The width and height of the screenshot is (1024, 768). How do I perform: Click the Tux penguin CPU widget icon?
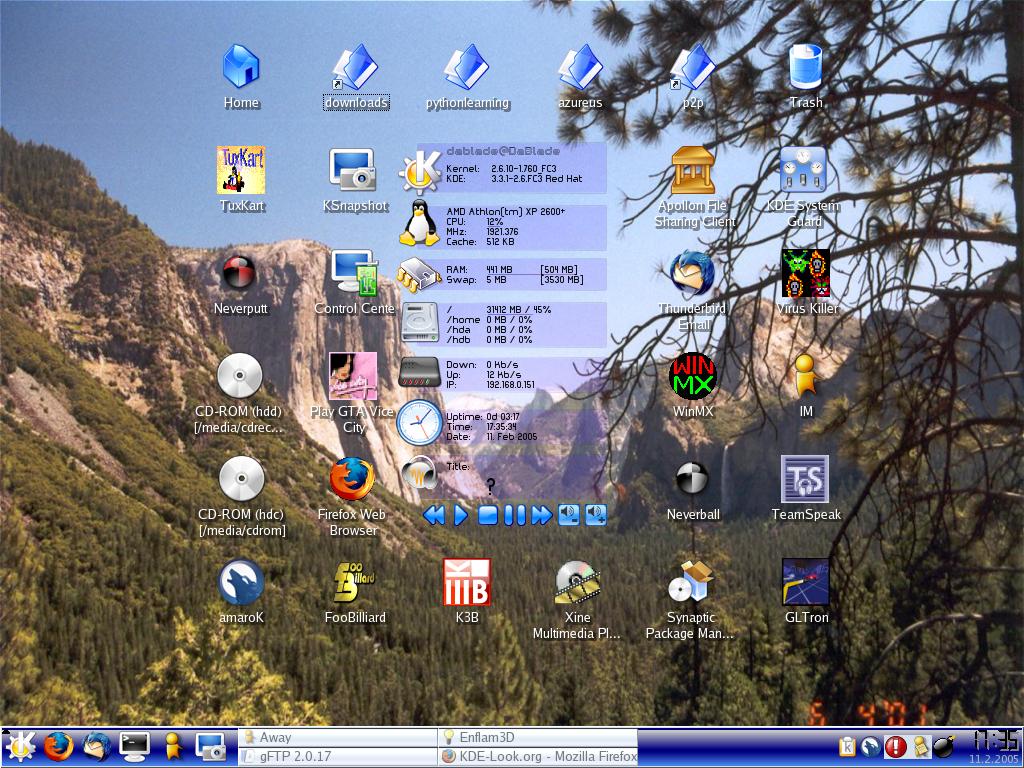419,223
